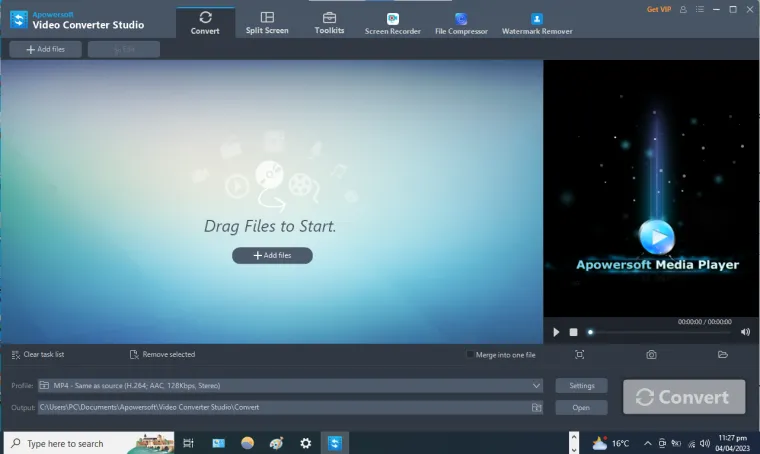
Task: Open the Settings gear on the taskbar
Action: pos(305,443)
